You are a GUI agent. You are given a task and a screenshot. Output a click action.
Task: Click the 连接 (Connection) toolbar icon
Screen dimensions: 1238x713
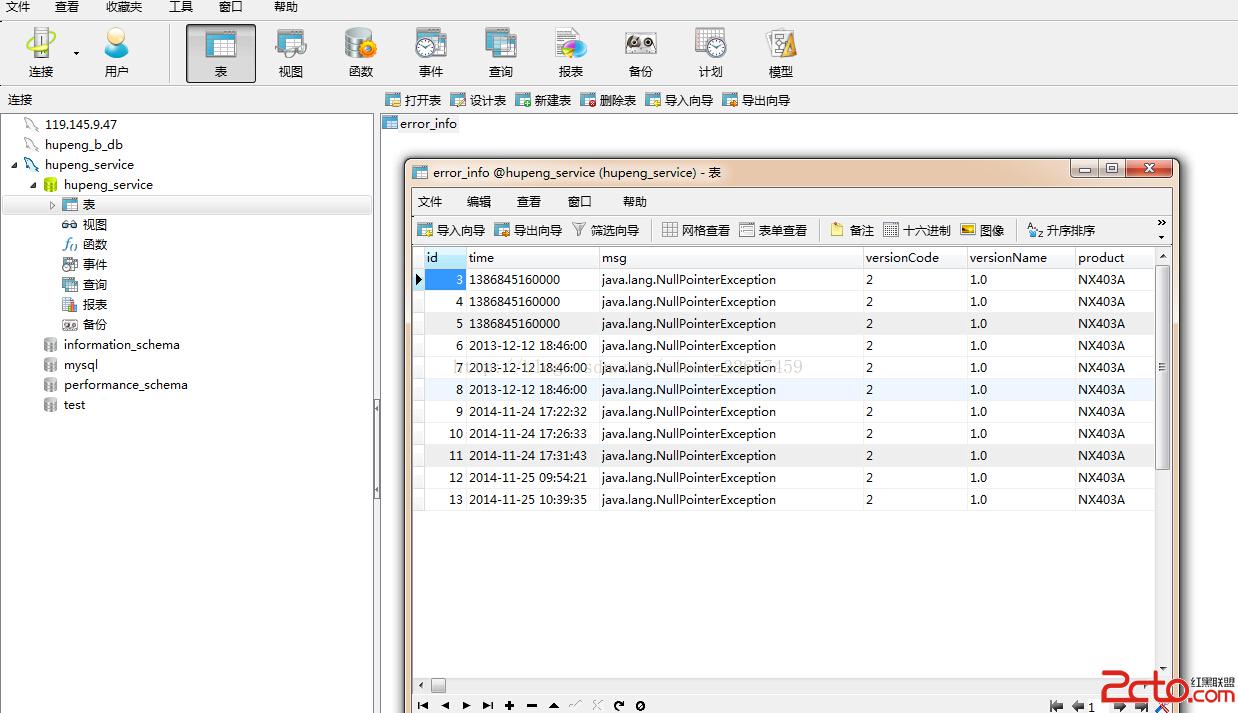(x=41, y=52)
